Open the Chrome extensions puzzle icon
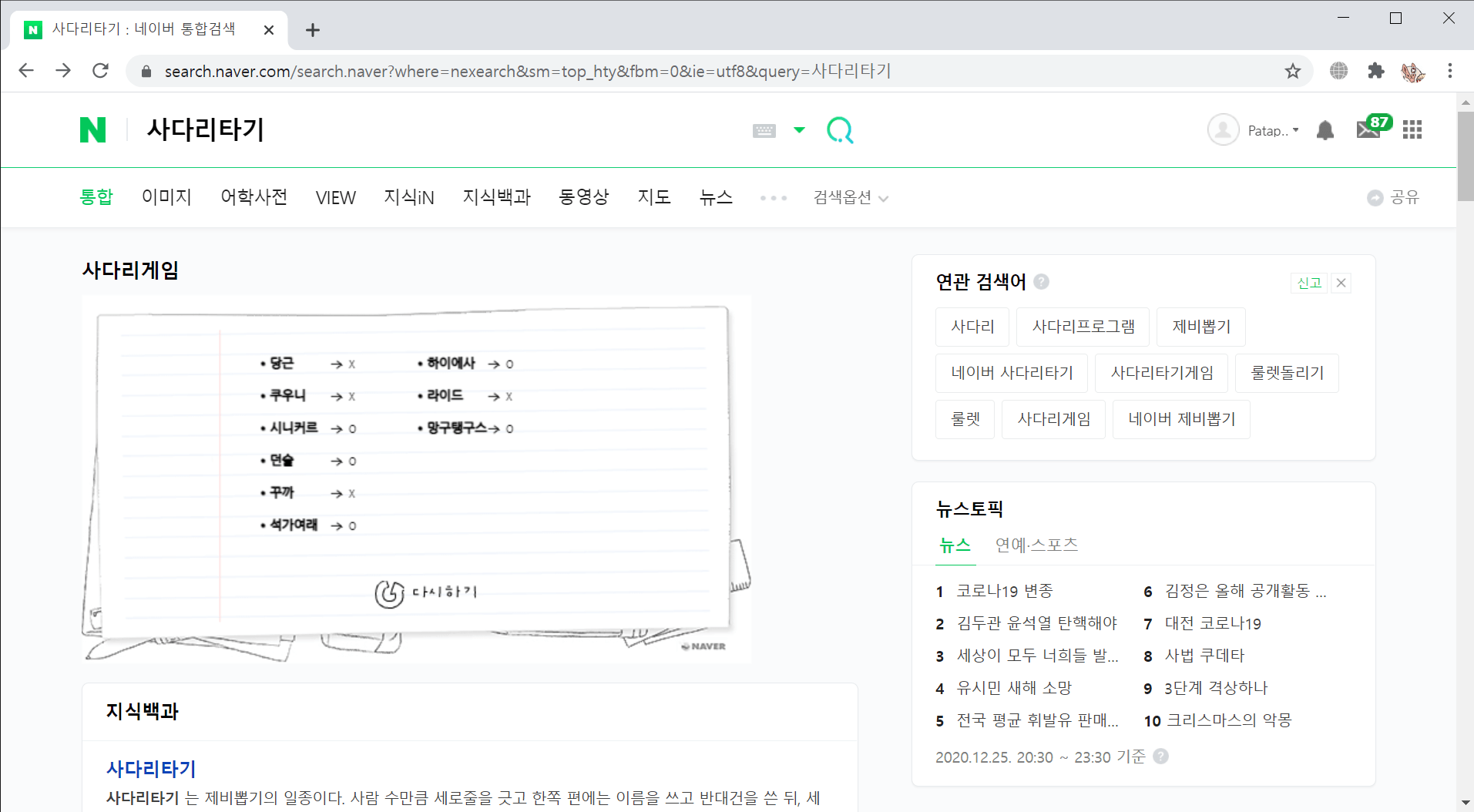This screenshot has width=1474, height=812. pos(1375,71)
